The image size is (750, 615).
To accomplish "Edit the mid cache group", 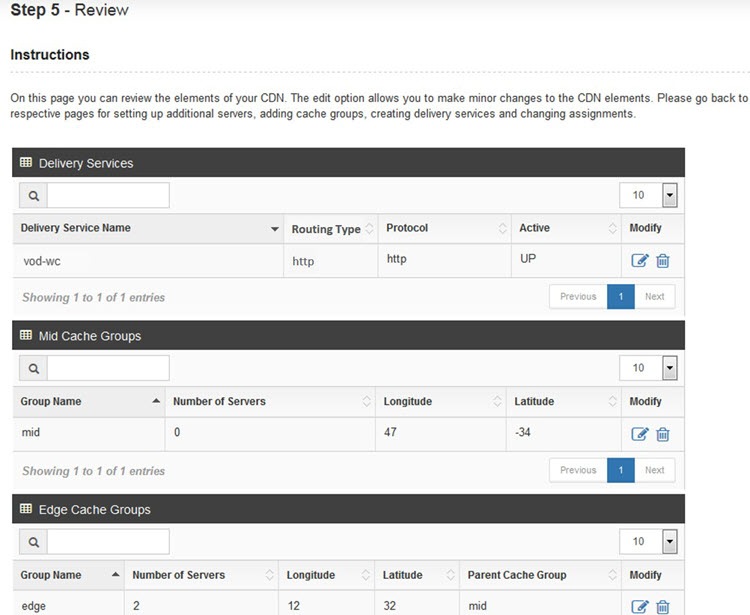I will point(640,434).
